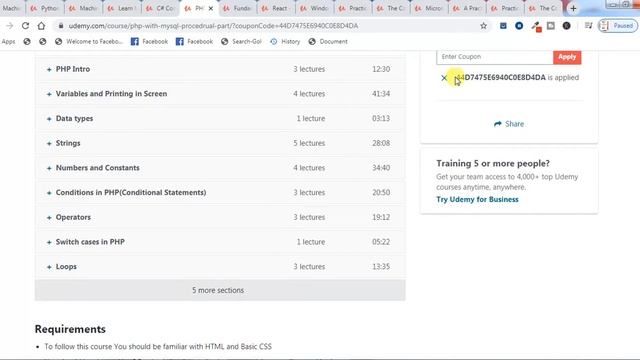Image resolution: width=640 pixels, height=360 pixels.
Task: Open Welcome to Facebook bookmark
Action: pyautogui.click(x=89, y=42)
